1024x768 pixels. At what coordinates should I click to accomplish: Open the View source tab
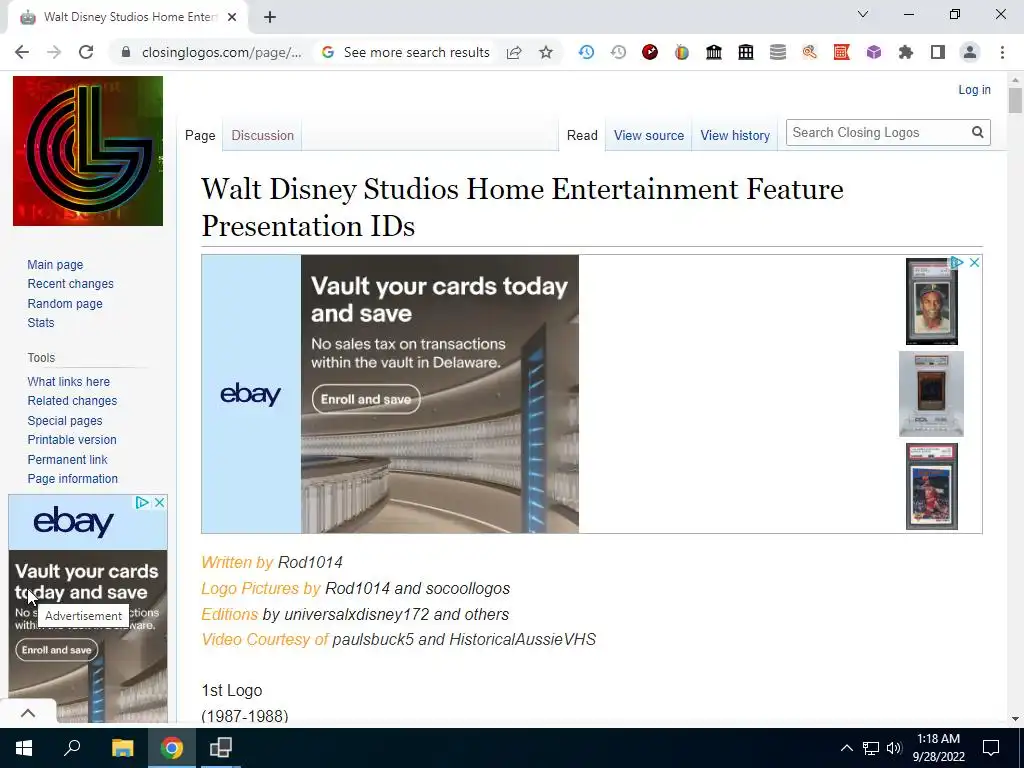tap(648, 136)
